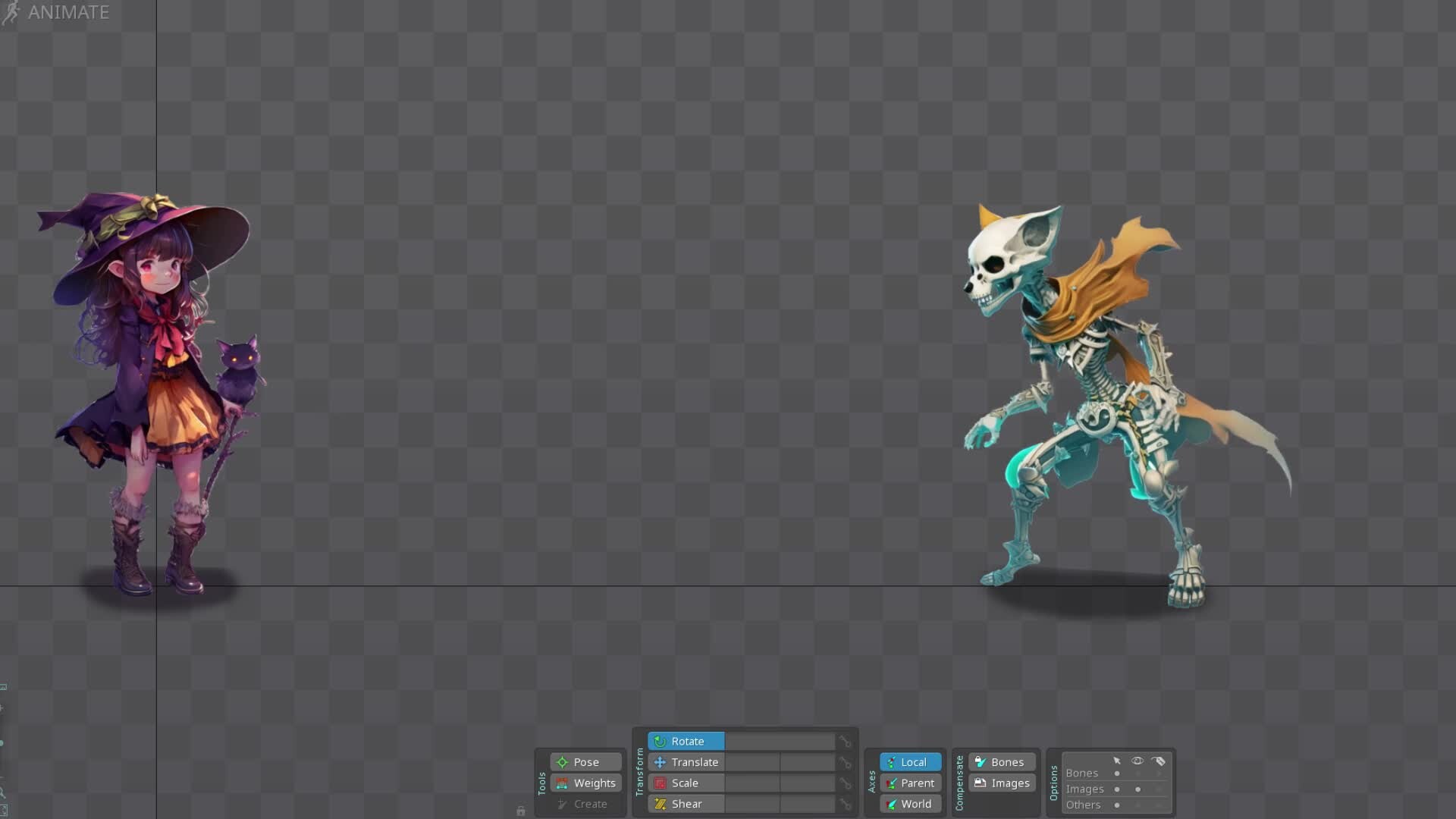This screenshot has height=819, width=1456.
Task: Click the Spine figure icon top-left
Action: 12,12
